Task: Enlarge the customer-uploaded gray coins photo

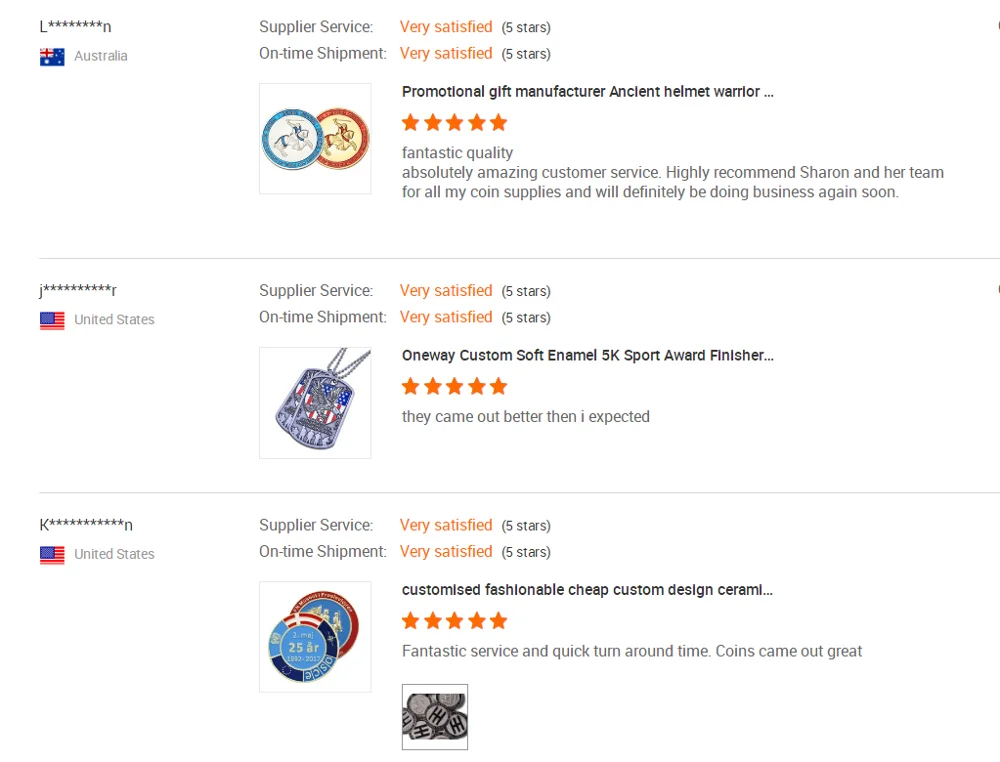Action: tap(435, 717)
